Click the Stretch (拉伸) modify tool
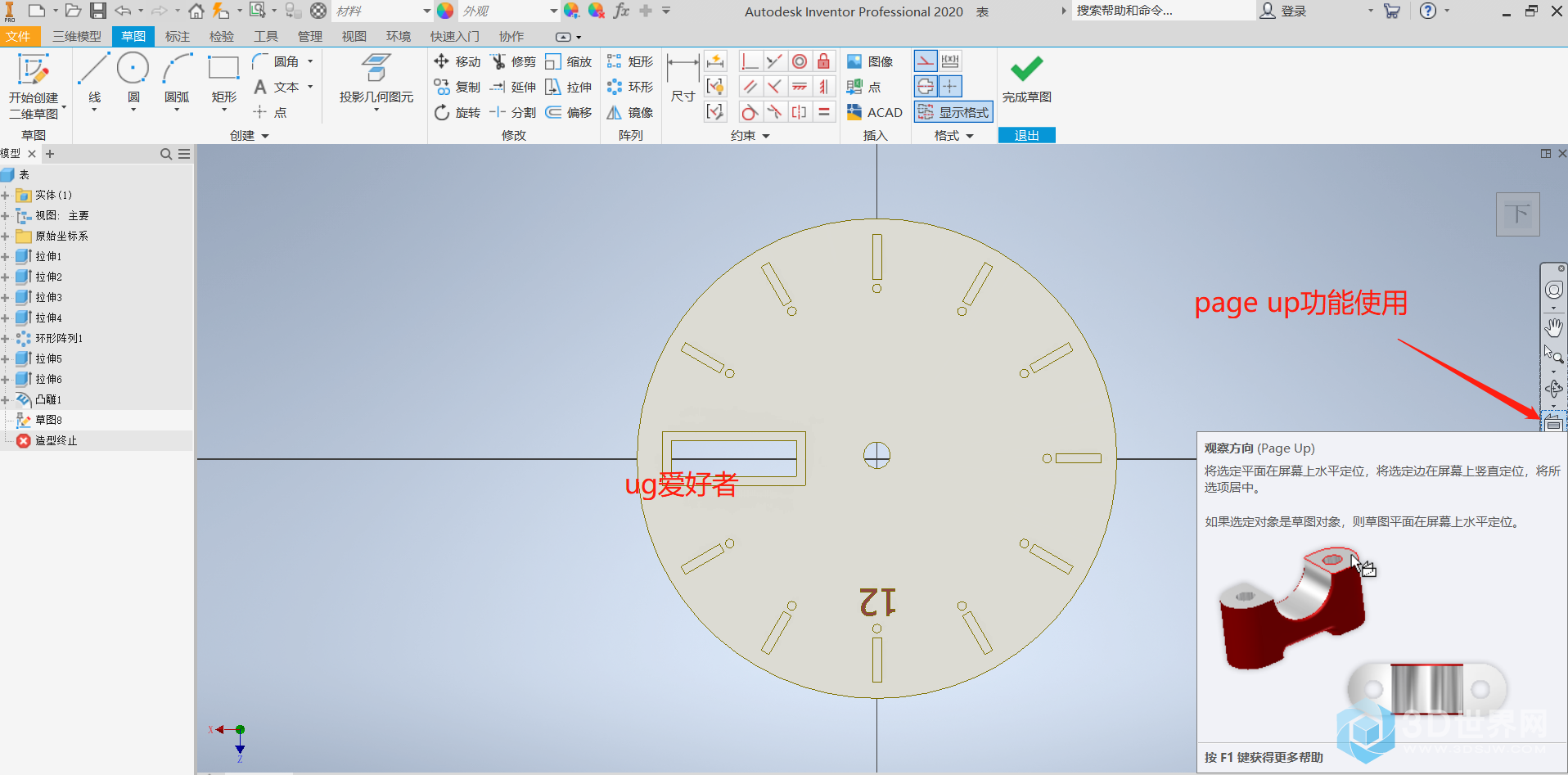The image size is (1568, 775). tap(568, 87)
